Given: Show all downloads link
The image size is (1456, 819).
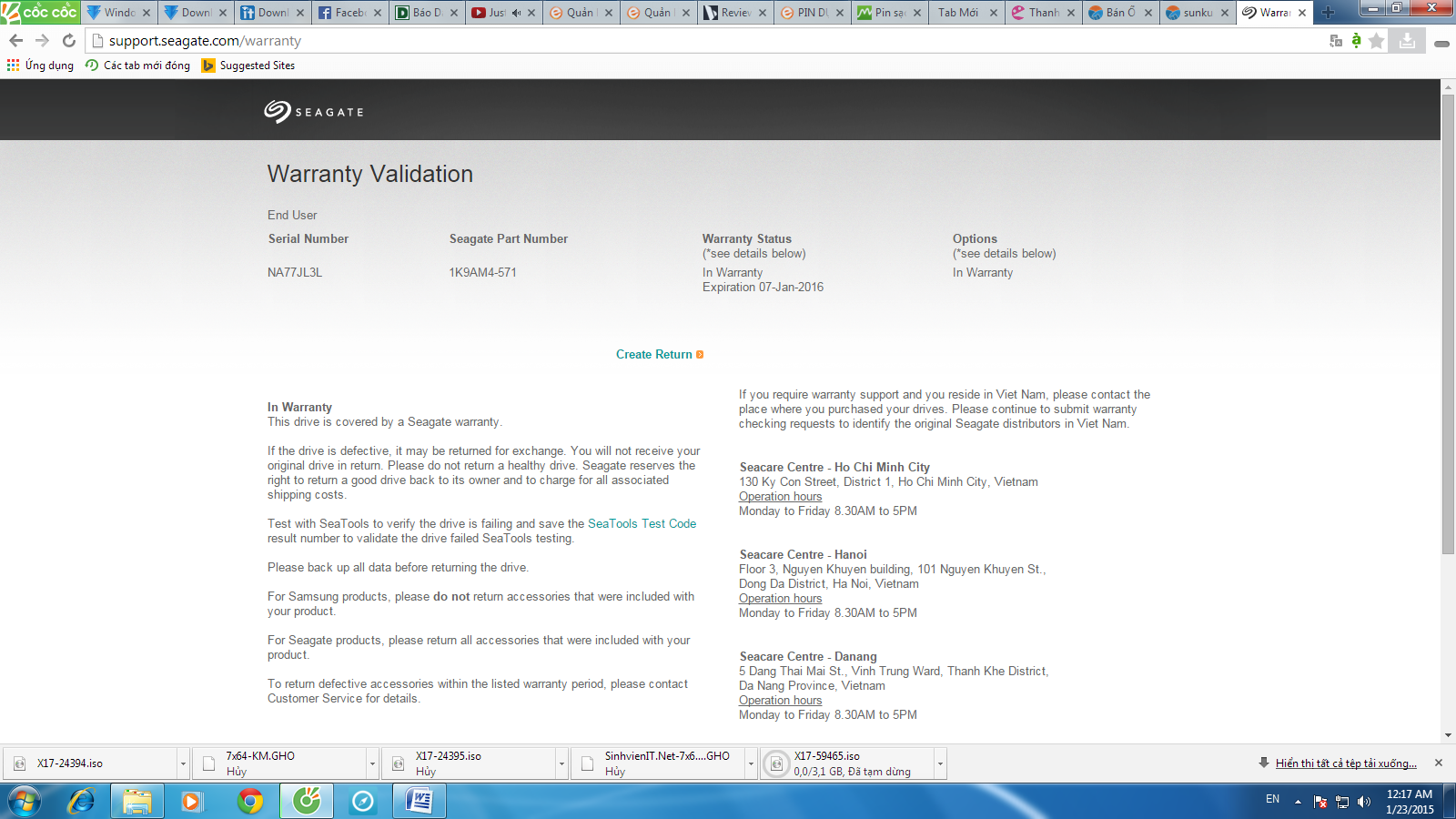Looking at the screenshot, I should tap(1346, 763).
